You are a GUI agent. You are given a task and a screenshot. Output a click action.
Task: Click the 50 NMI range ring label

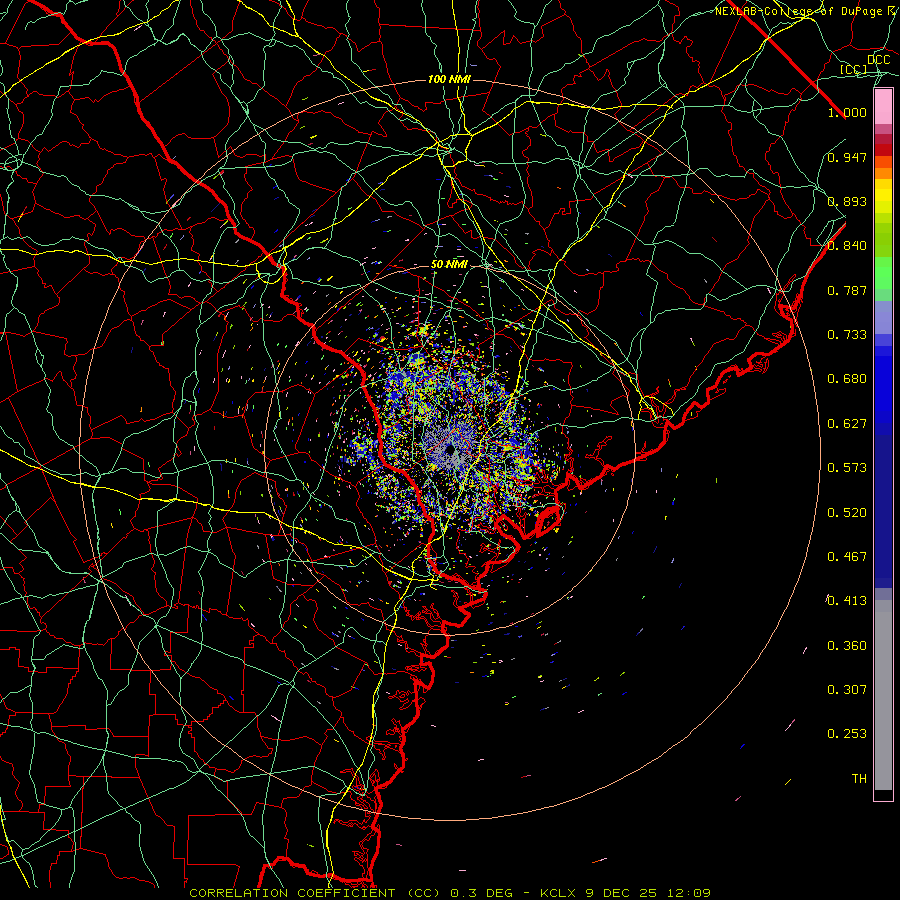(449, 265)
